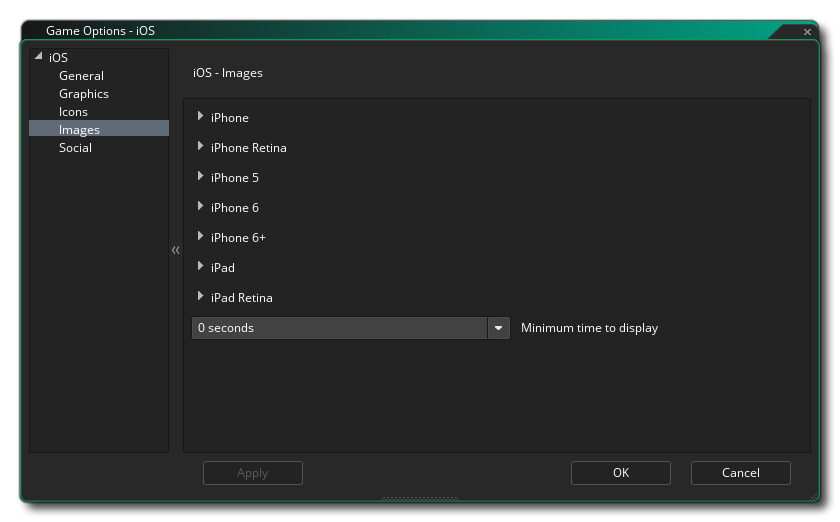Select General in the options tree

click(x=81, y=76)
